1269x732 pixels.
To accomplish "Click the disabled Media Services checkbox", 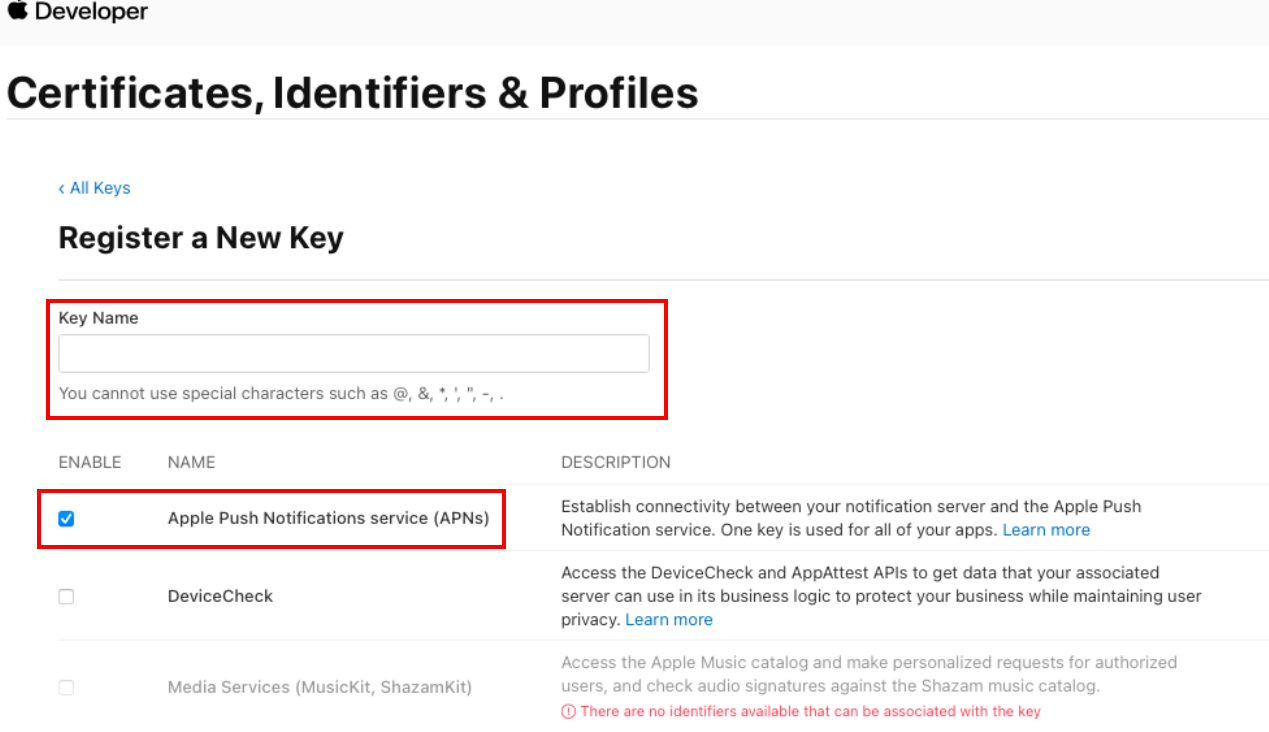I will point(66,688).
